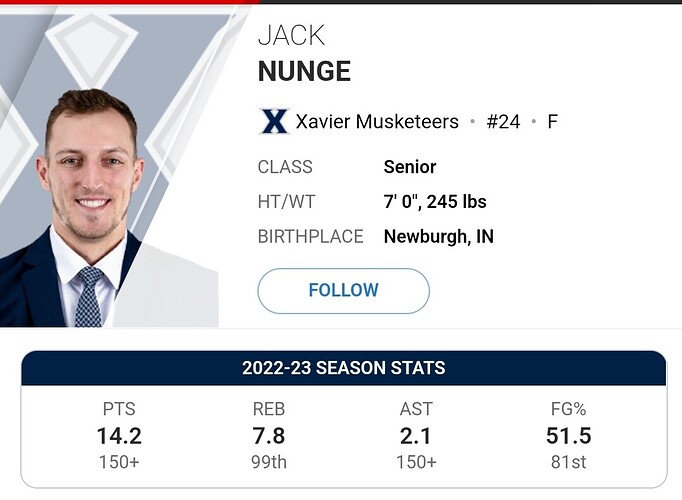This screenshot has width=682, height=500.
Task: Tap the FOLLOW button
Action: point(343,291)
